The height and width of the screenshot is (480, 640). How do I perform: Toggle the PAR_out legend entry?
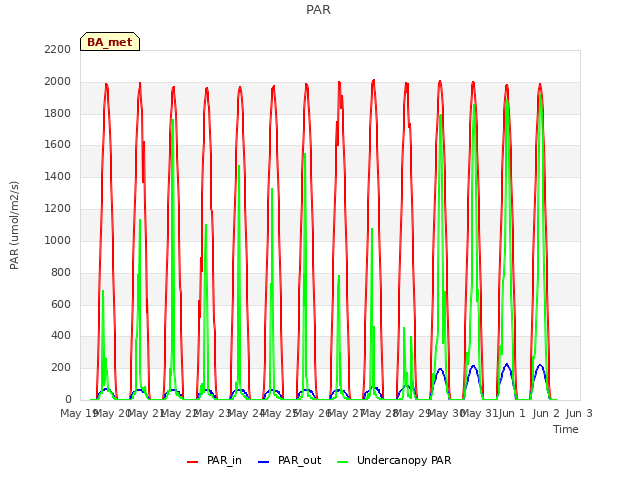[x=290, y=460]
